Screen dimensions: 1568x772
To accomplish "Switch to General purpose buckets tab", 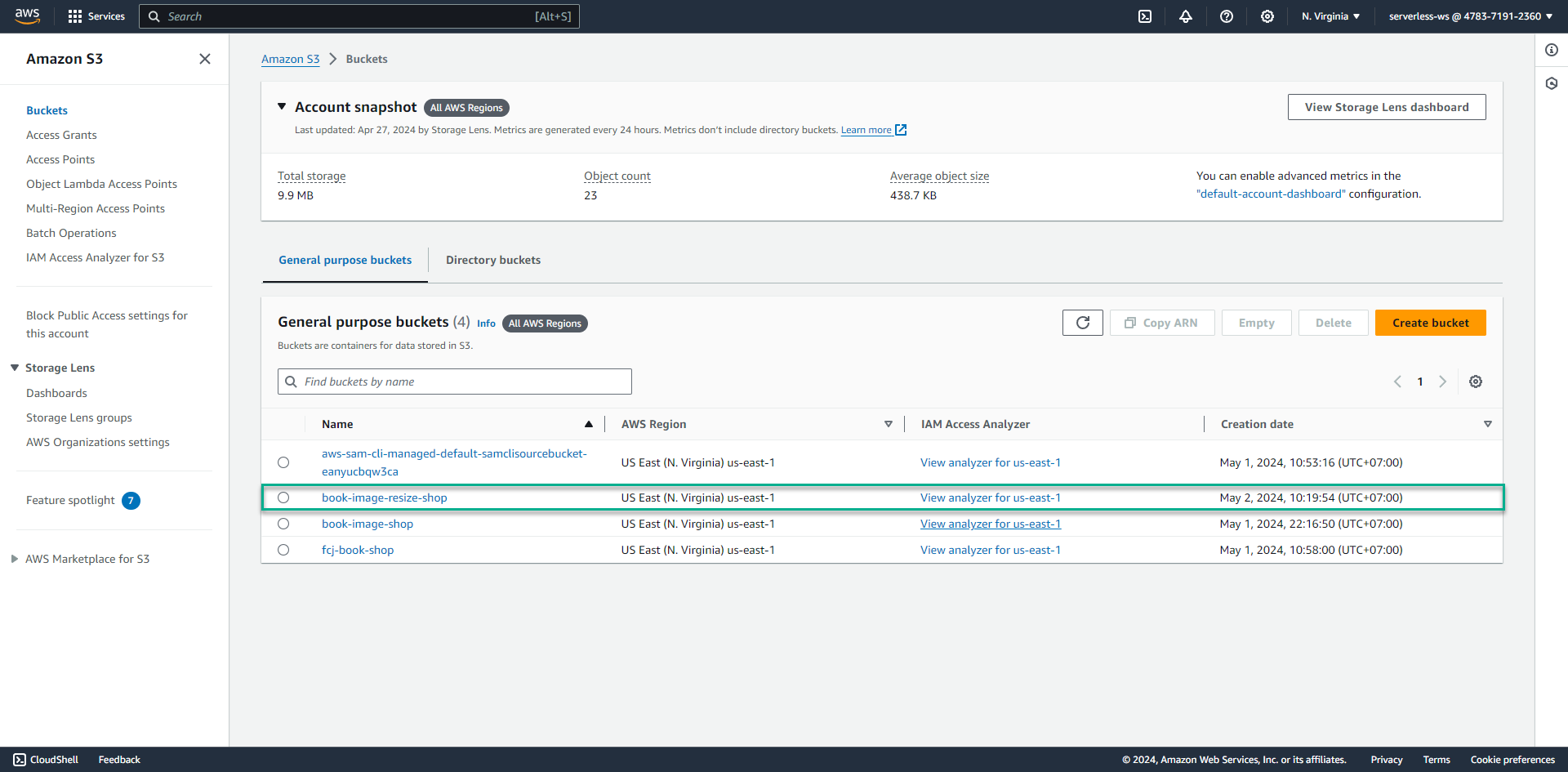I will (x=345, y=260).
